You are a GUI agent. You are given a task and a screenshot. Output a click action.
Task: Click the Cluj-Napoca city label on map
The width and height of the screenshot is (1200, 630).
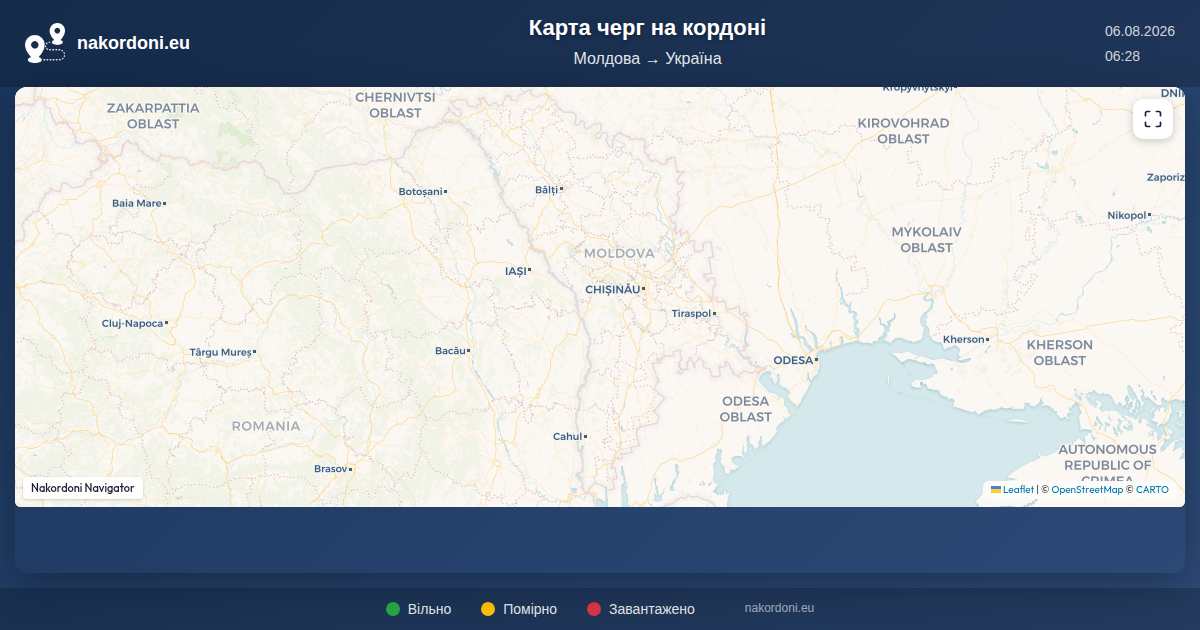(132, 324)
